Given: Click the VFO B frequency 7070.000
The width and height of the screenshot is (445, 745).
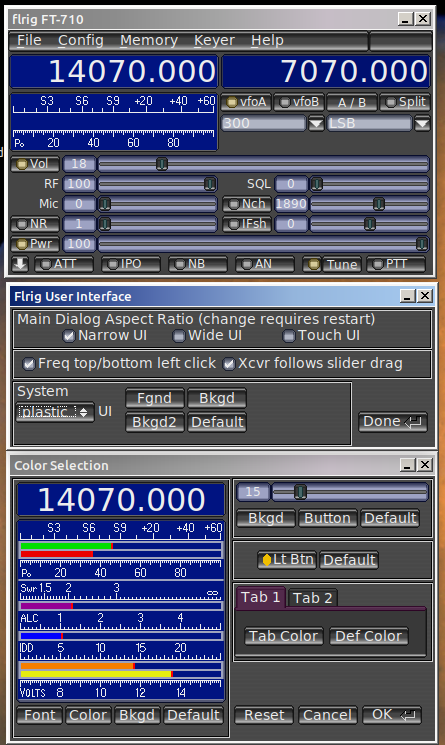Looking at the screenshot, I should [326, 72].
